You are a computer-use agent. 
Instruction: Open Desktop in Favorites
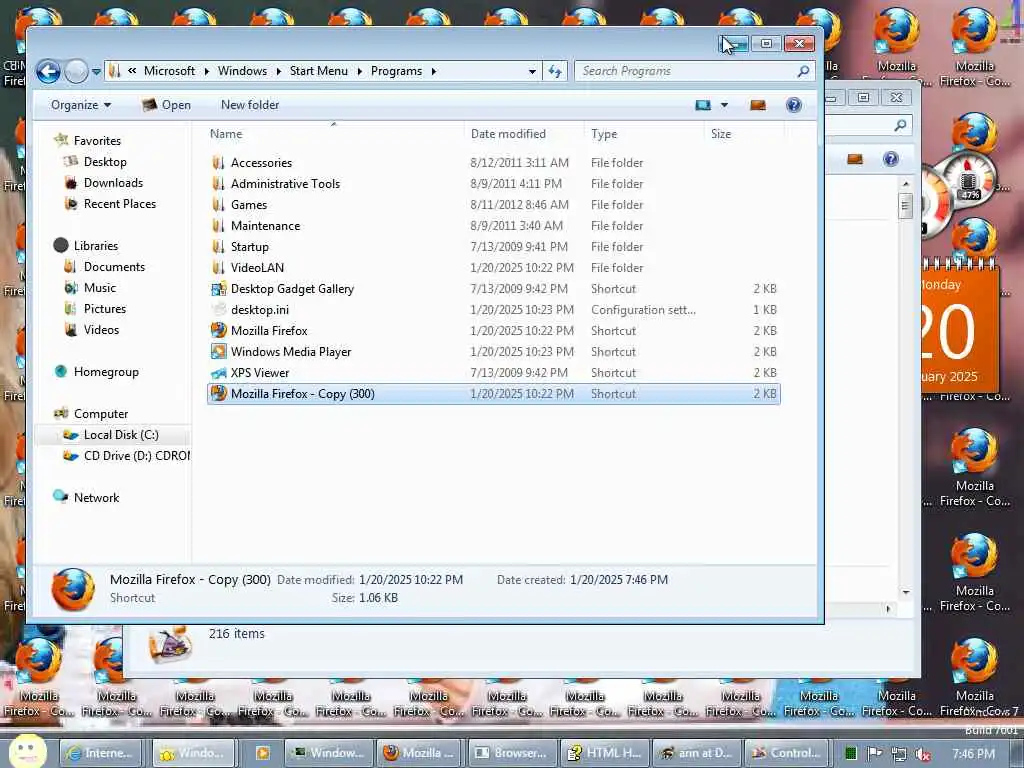[x=104, y=162]
